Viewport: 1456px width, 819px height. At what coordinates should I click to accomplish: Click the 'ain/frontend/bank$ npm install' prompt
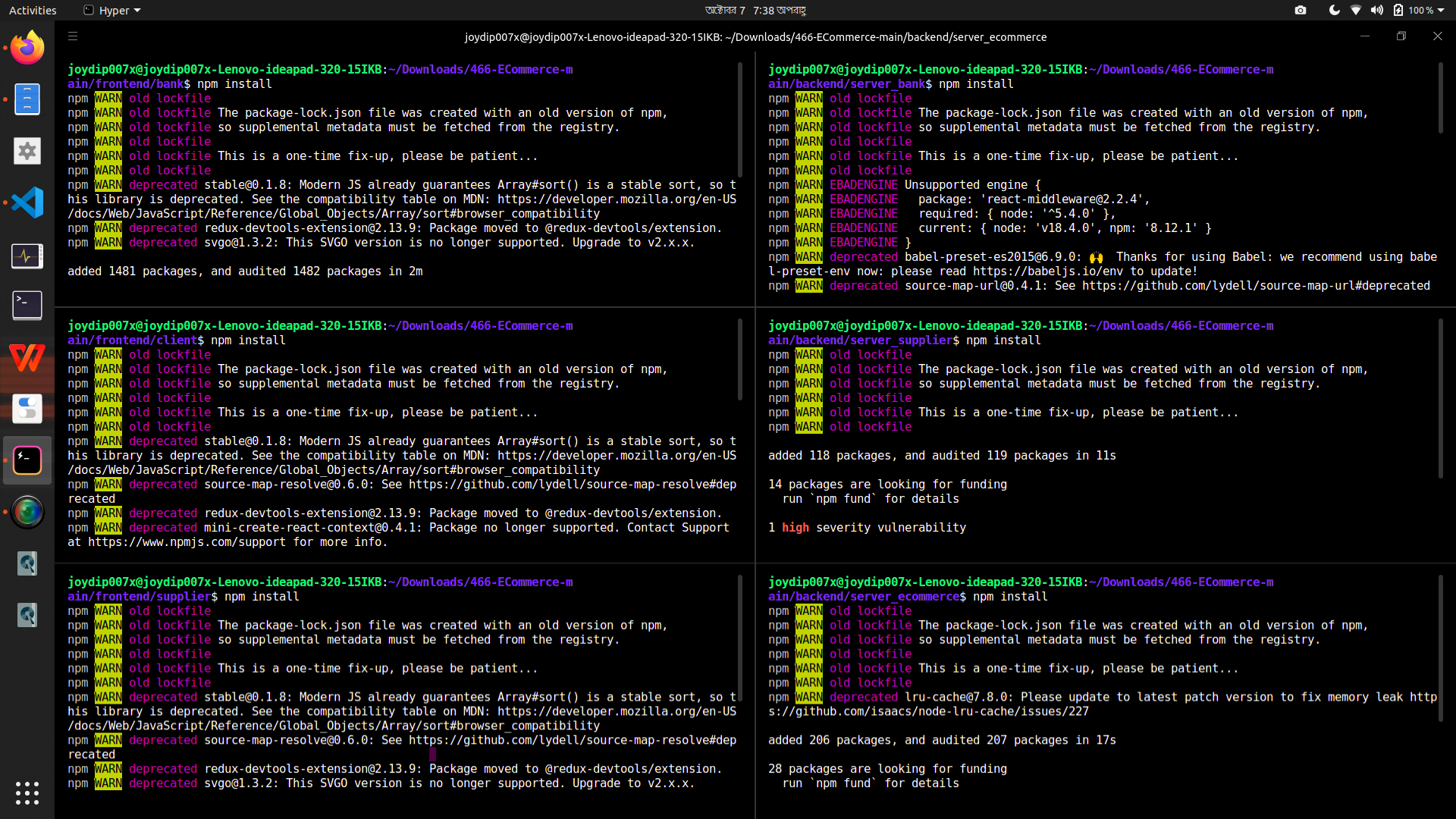point(169,84)
